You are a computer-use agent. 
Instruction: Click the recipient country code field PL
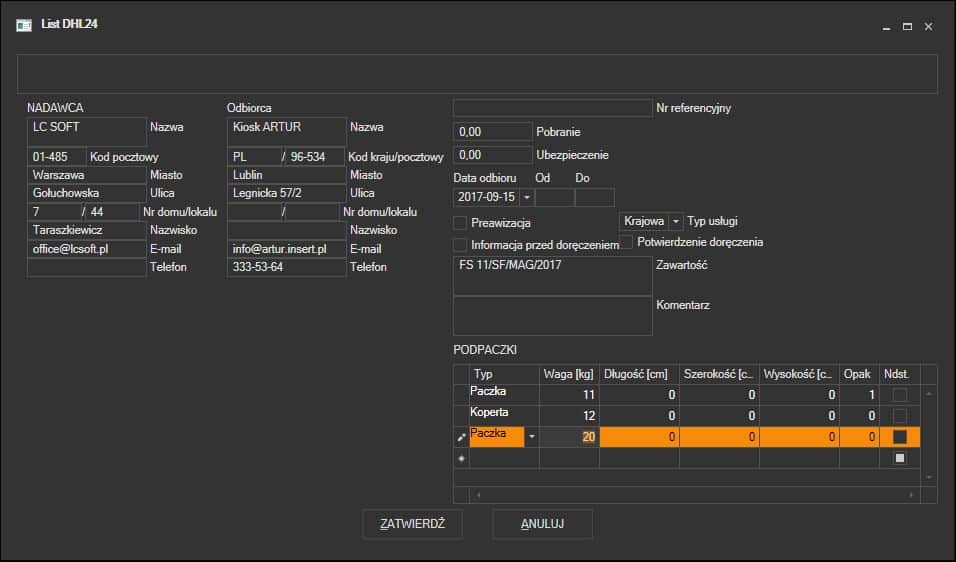click(254, 157)
